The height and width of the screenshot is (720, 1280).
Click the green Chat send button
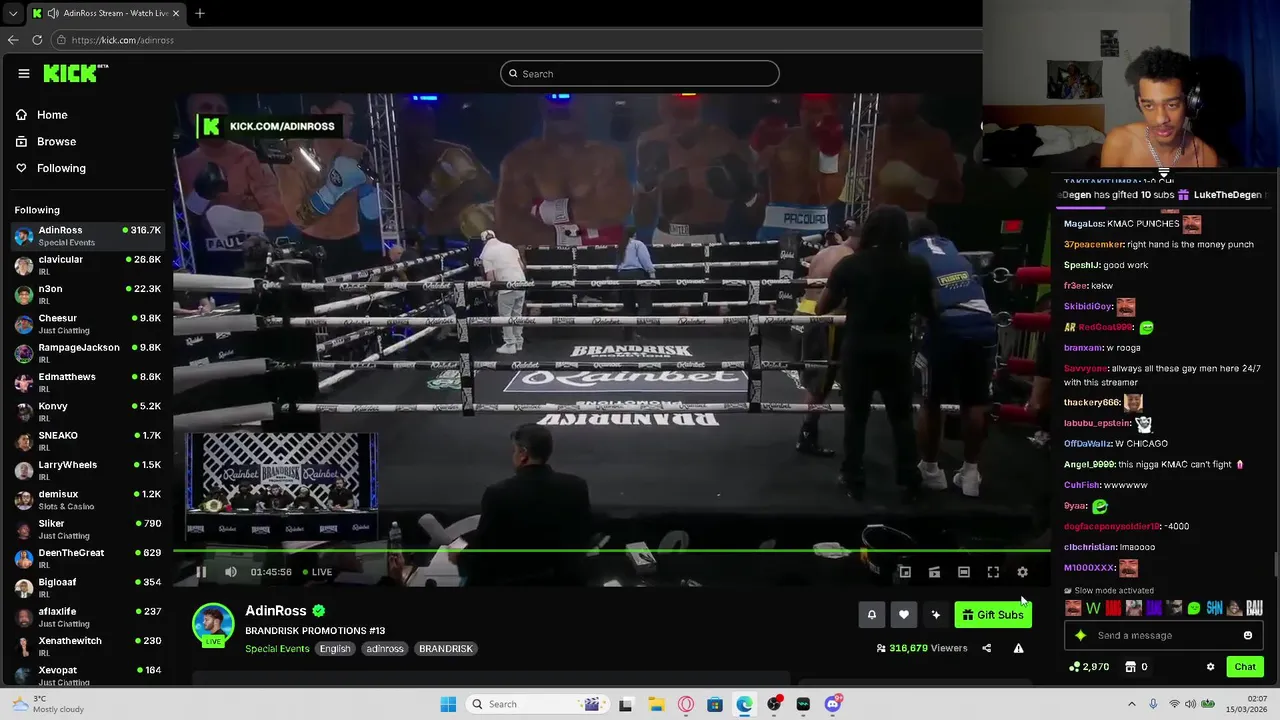click(1245, 667)
